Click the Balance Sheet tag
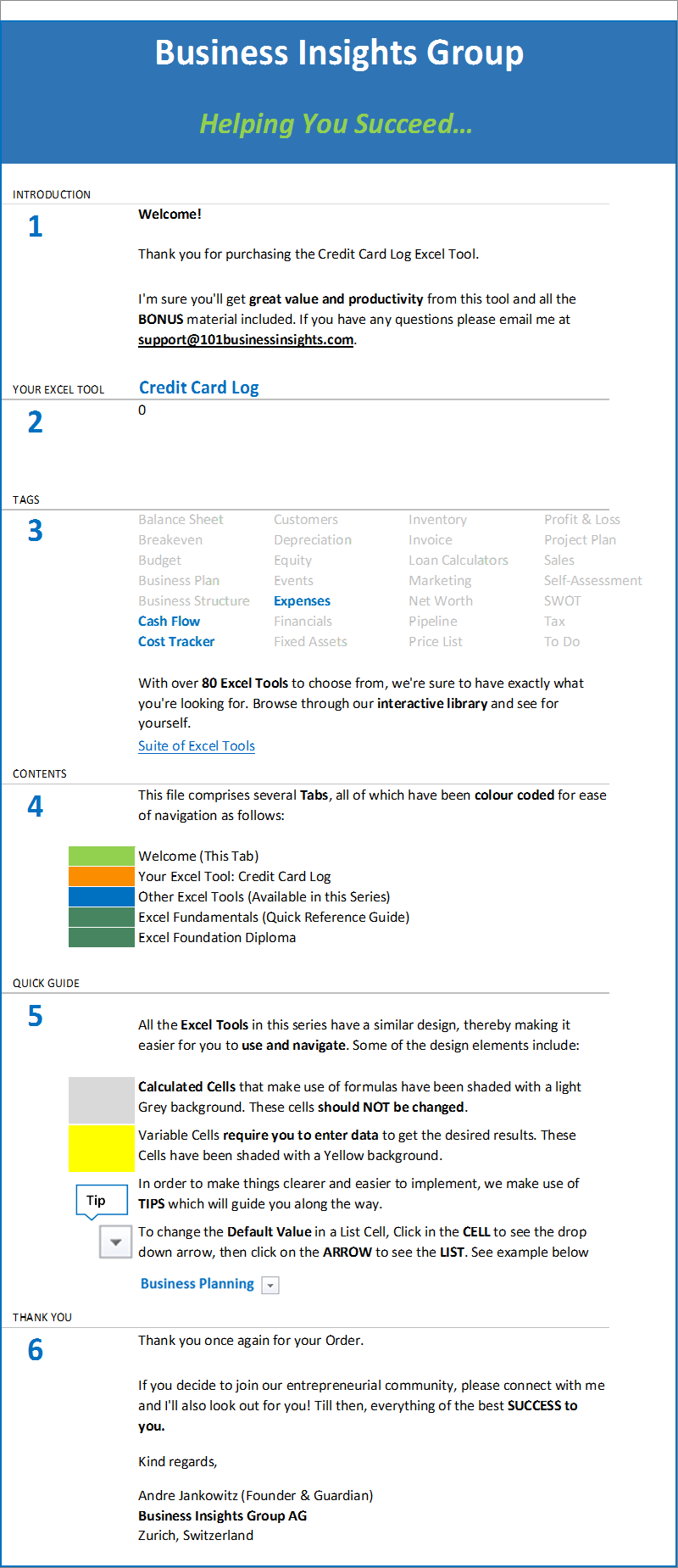 coord(181,519)
